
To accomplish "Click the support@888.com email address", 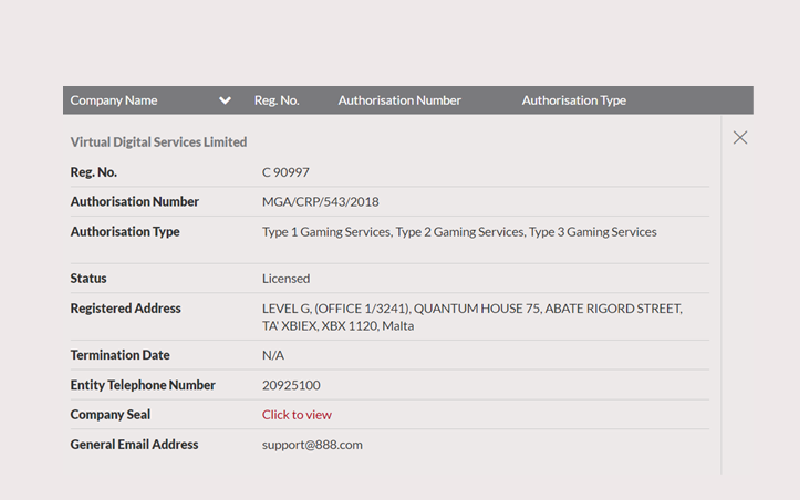I will click(x=312, y=445).
